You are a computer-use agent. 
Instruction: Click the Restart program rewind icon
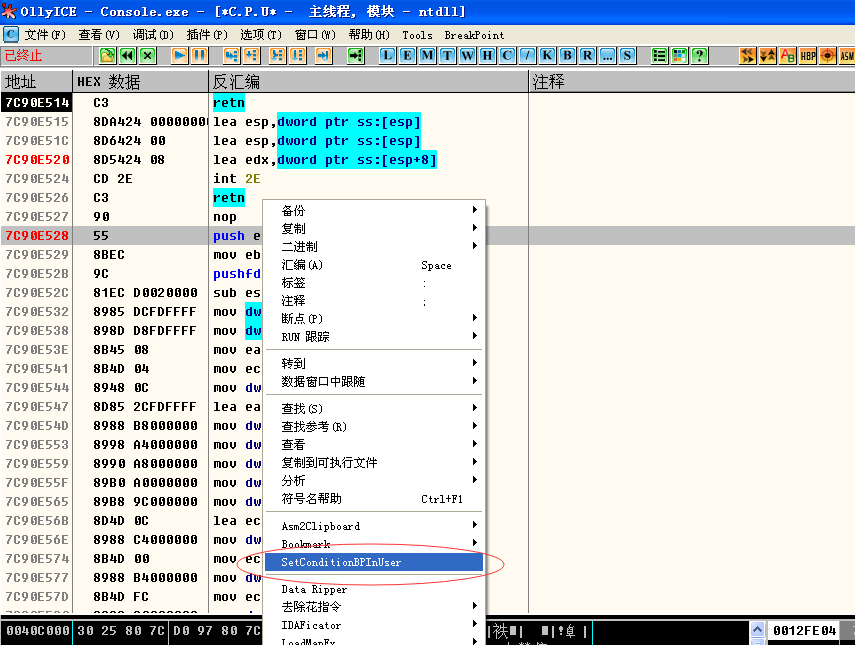coord(128,56)
